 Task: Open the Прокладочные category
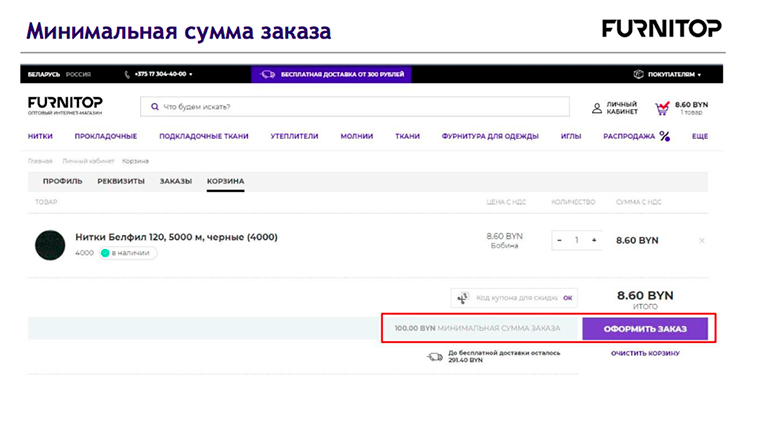[x=106, y=136]
